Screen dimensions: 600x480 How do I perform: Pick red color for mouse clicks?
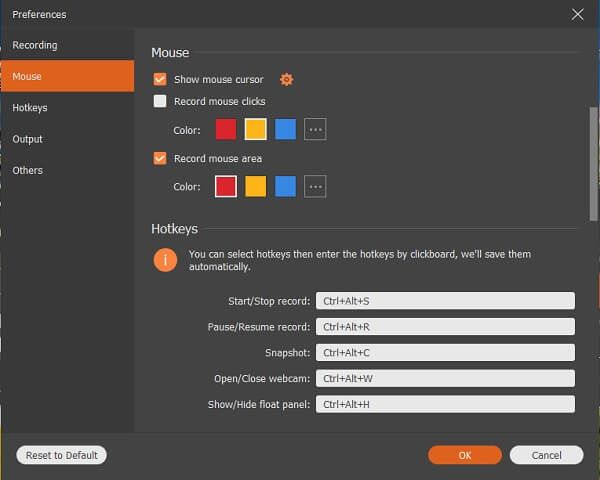tap(226, 129)
